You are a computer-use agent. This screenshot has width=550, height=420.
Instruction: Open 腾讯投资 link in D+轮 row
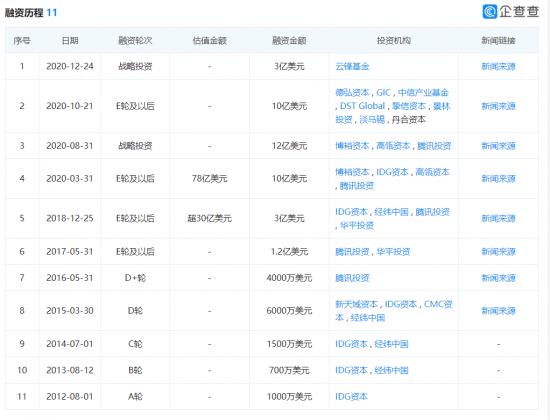pos(352,278)
